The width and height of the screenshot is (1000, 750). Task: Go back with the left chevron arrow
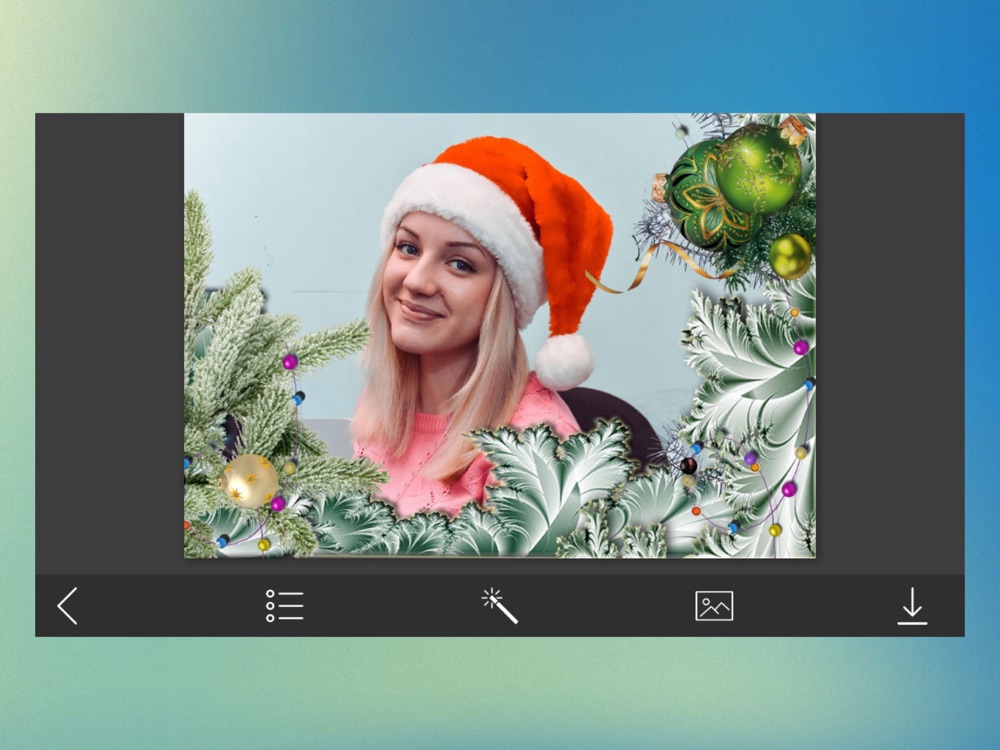(x=68, y=606)
